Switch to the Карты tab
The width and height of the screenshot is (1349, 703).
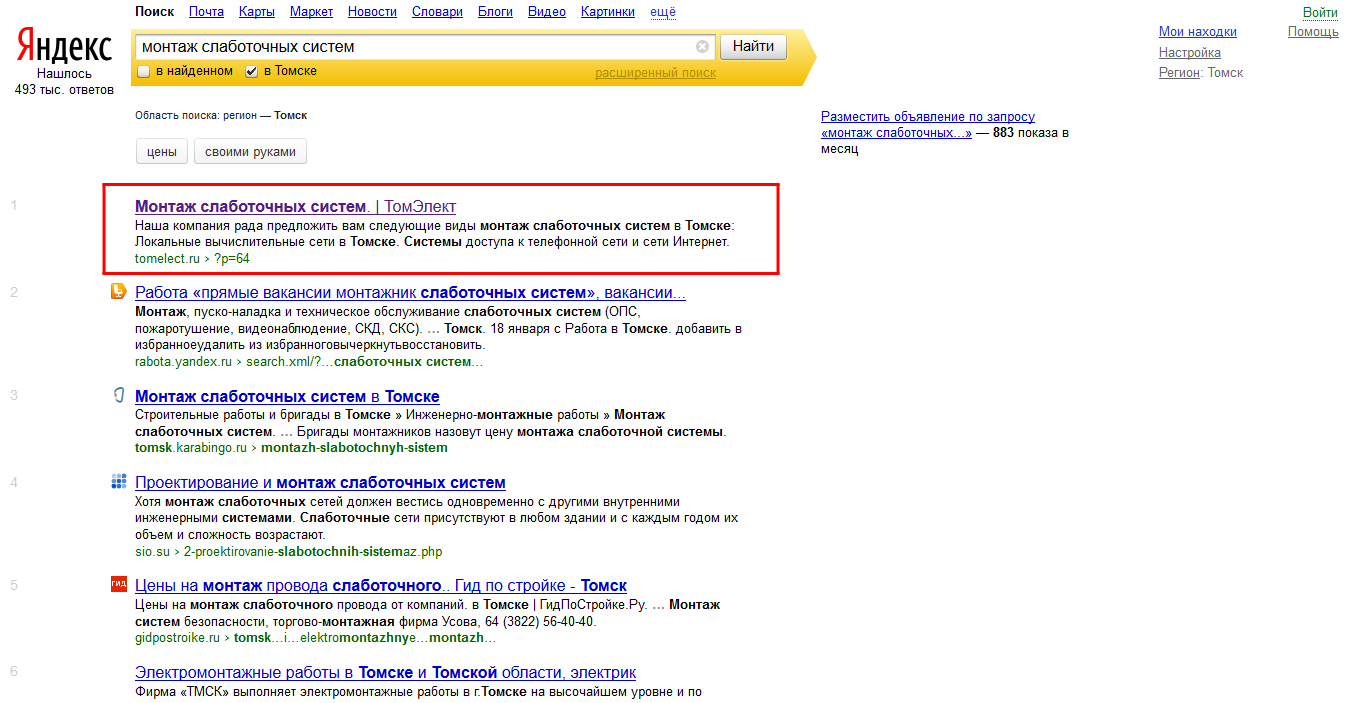coord(257,12)
